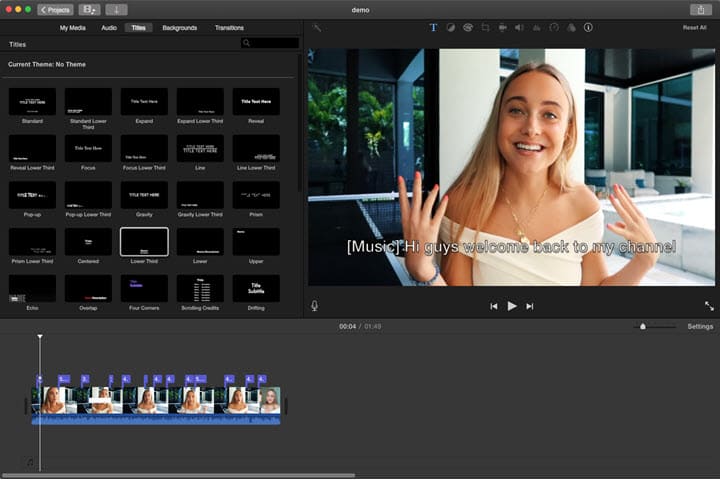Start voiceover recording with microphone icon
This screenshot has width=720, height=480.
(315, 306)
